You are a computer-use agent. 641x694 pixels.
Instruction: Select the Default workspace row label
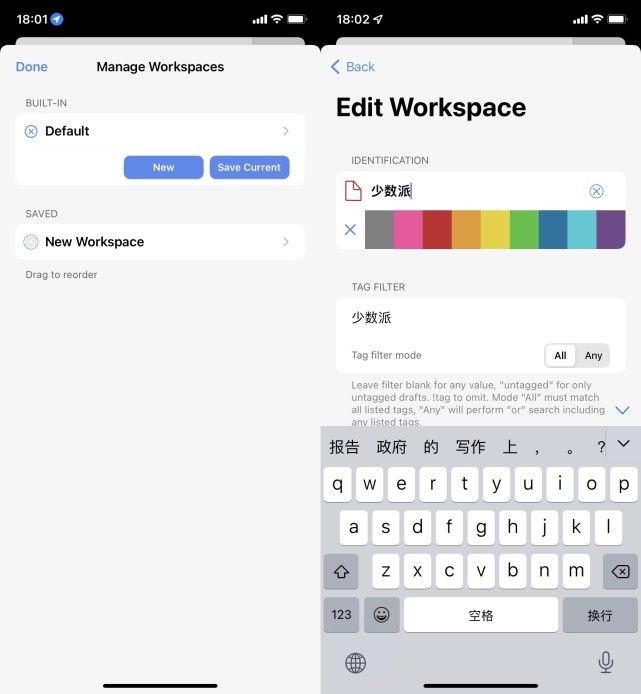(x=67, y=131)
